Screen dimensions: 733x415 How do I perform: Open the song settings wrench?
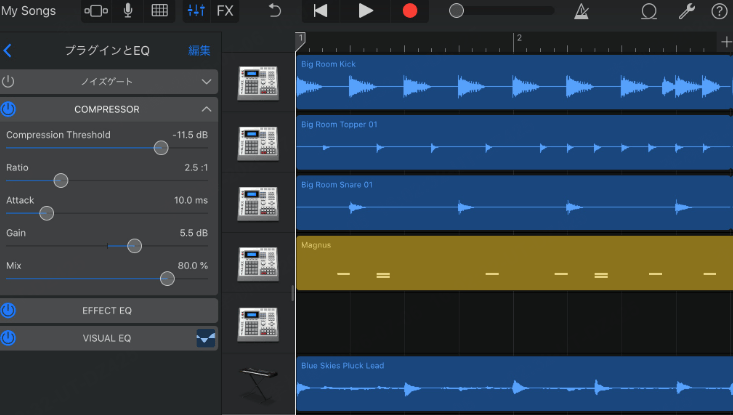point(687,11)
